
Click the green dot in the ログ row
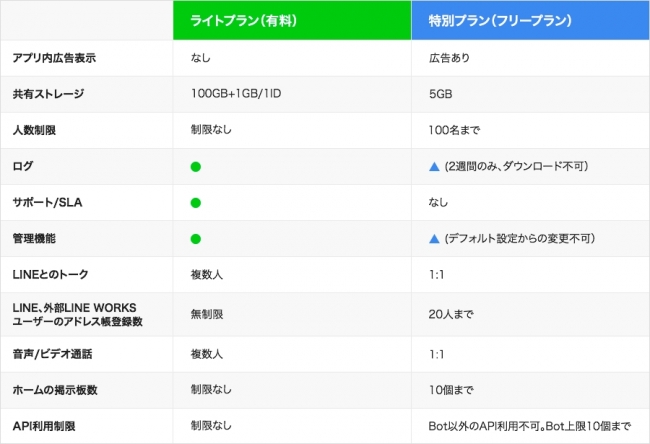click(x=196, y=167)
